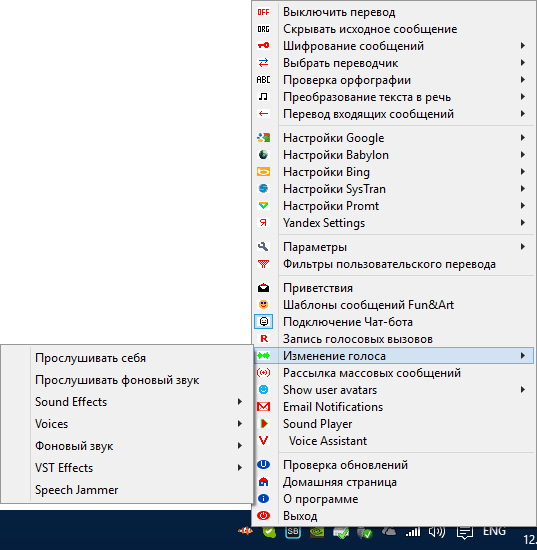Click the wrench Параметры icon
The width and height of the screenshot is (537, 550).
263,247
